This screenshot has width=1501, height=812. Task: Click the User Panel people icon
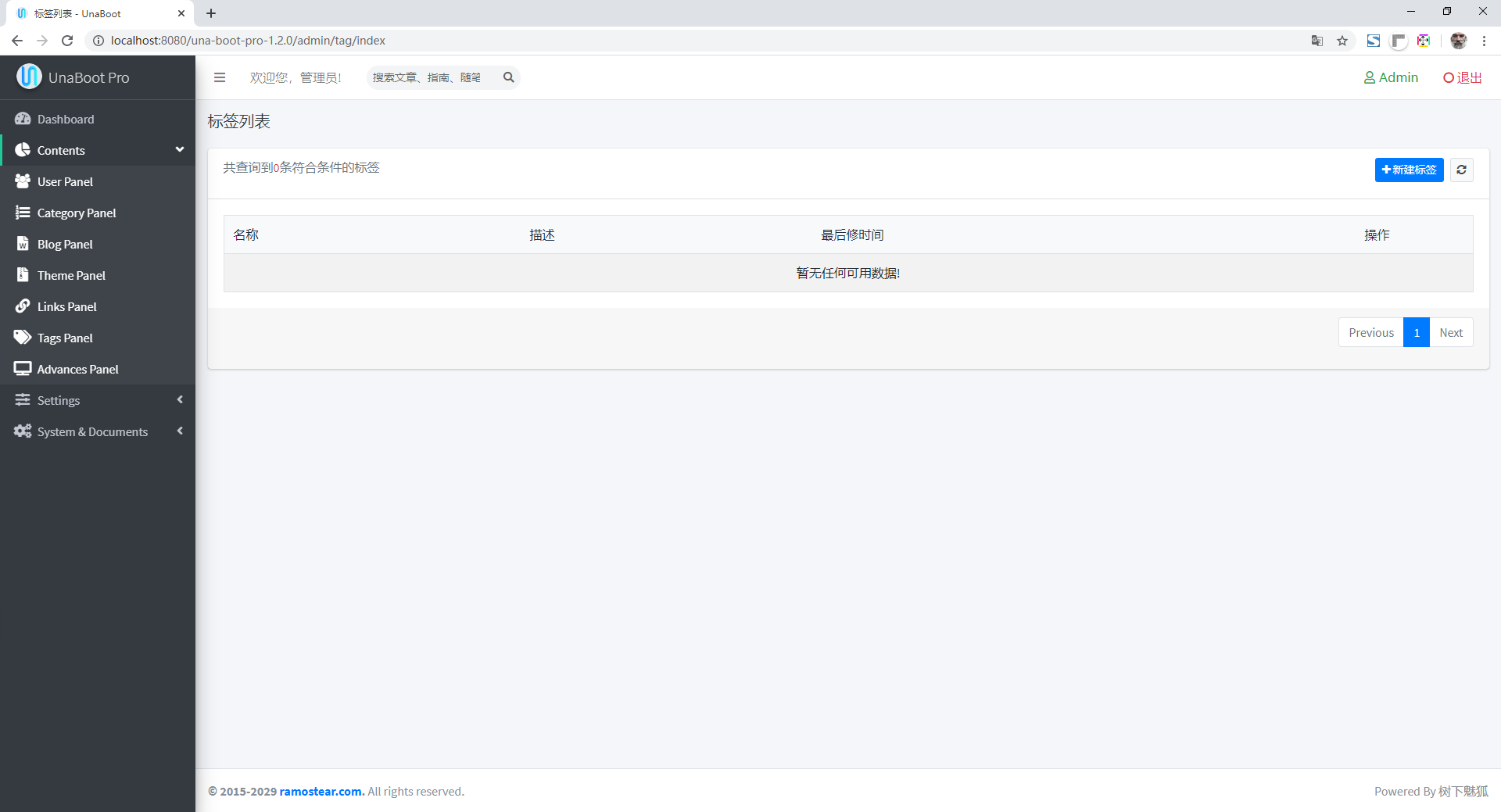click(23, 181)
